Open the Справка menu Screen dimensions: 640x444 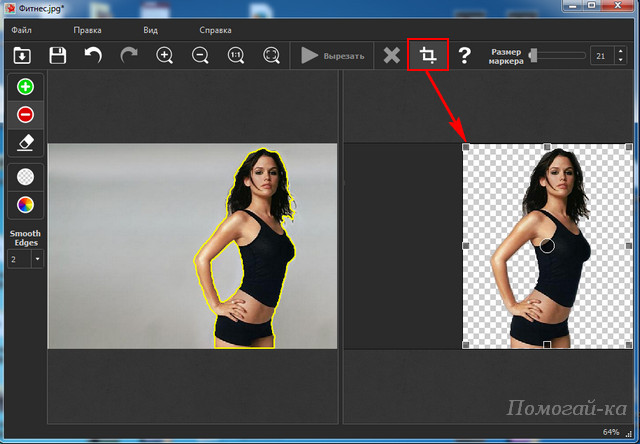point(216,30)
